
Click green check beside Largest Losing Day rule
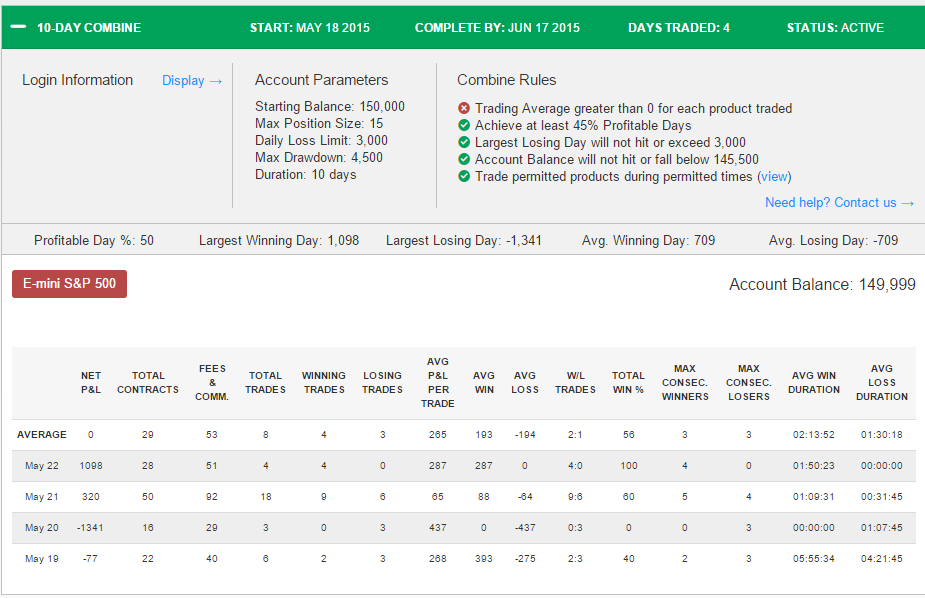464,142
